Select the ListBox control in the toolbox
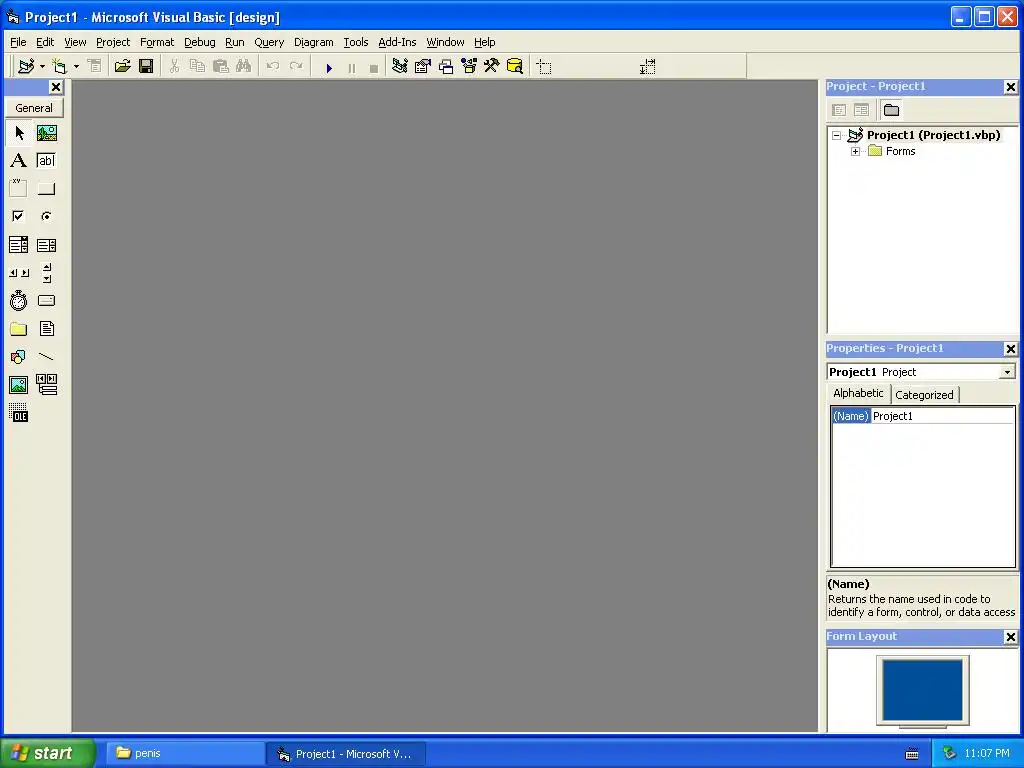1024x768 pixels. click(46, 245)
